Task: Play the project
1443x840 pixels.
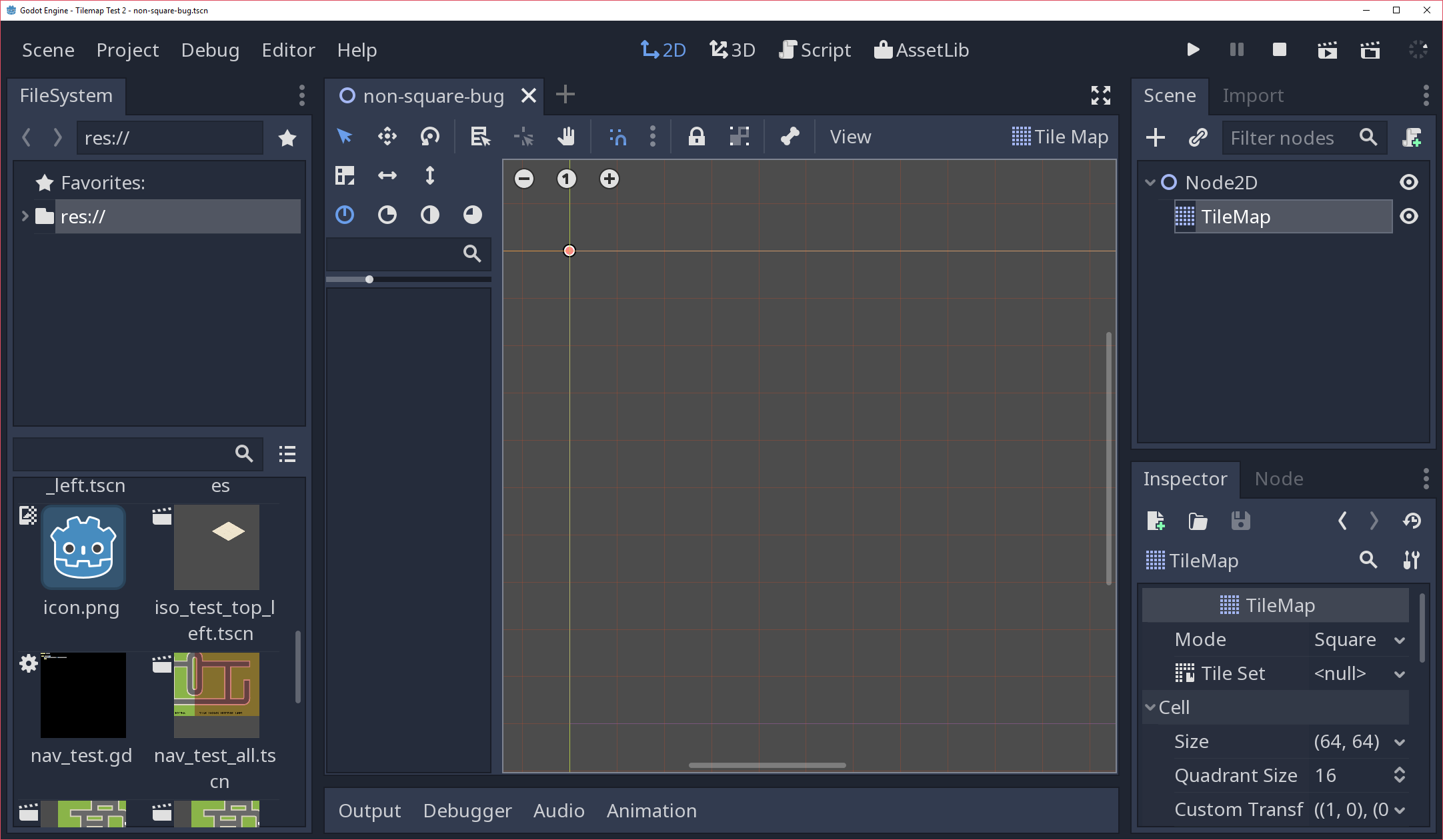Action: (1193, 49)
